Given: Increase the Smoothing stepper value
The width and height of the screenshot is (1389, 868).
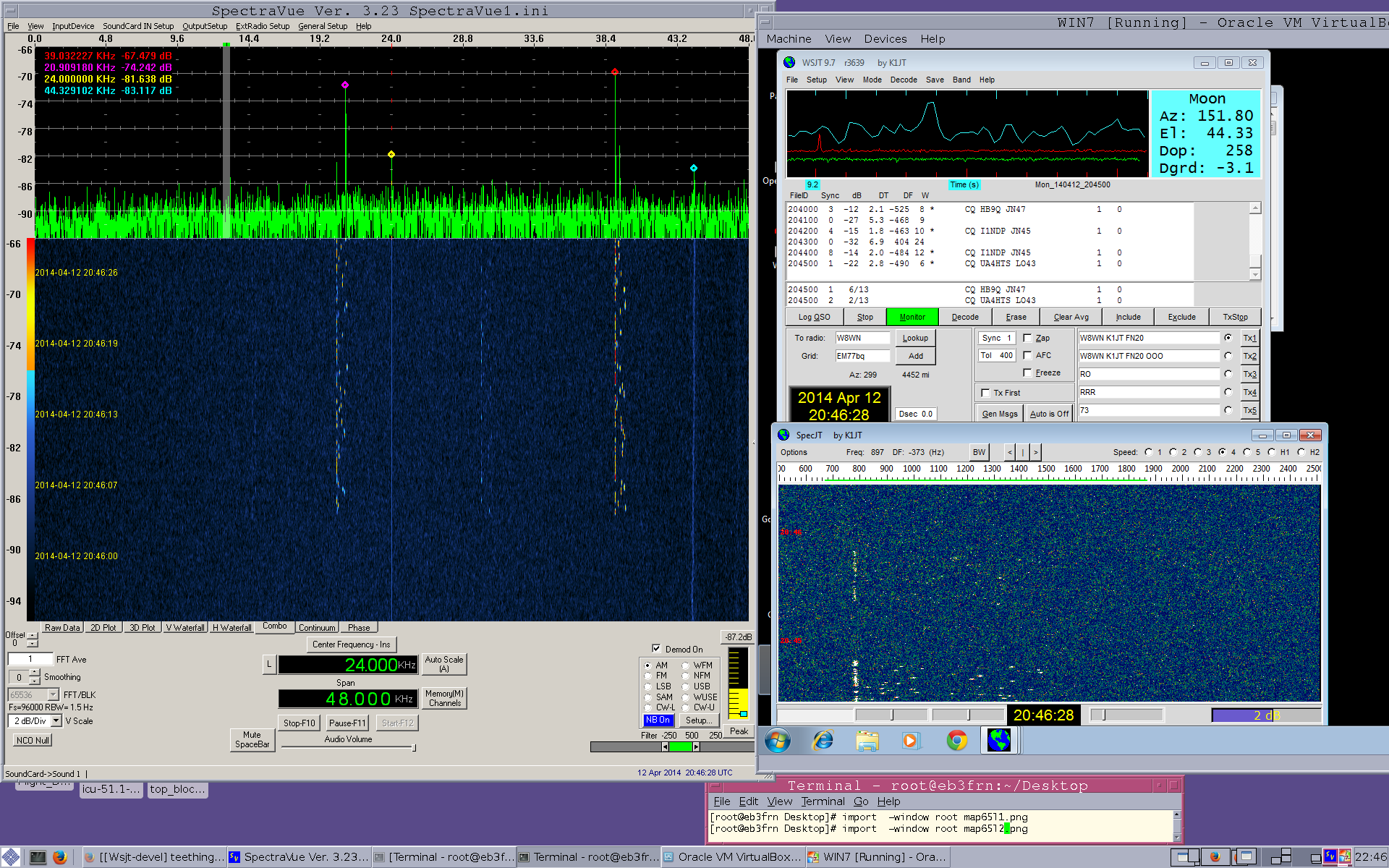Looking at the screenshot, I should [x=34, y=673].
